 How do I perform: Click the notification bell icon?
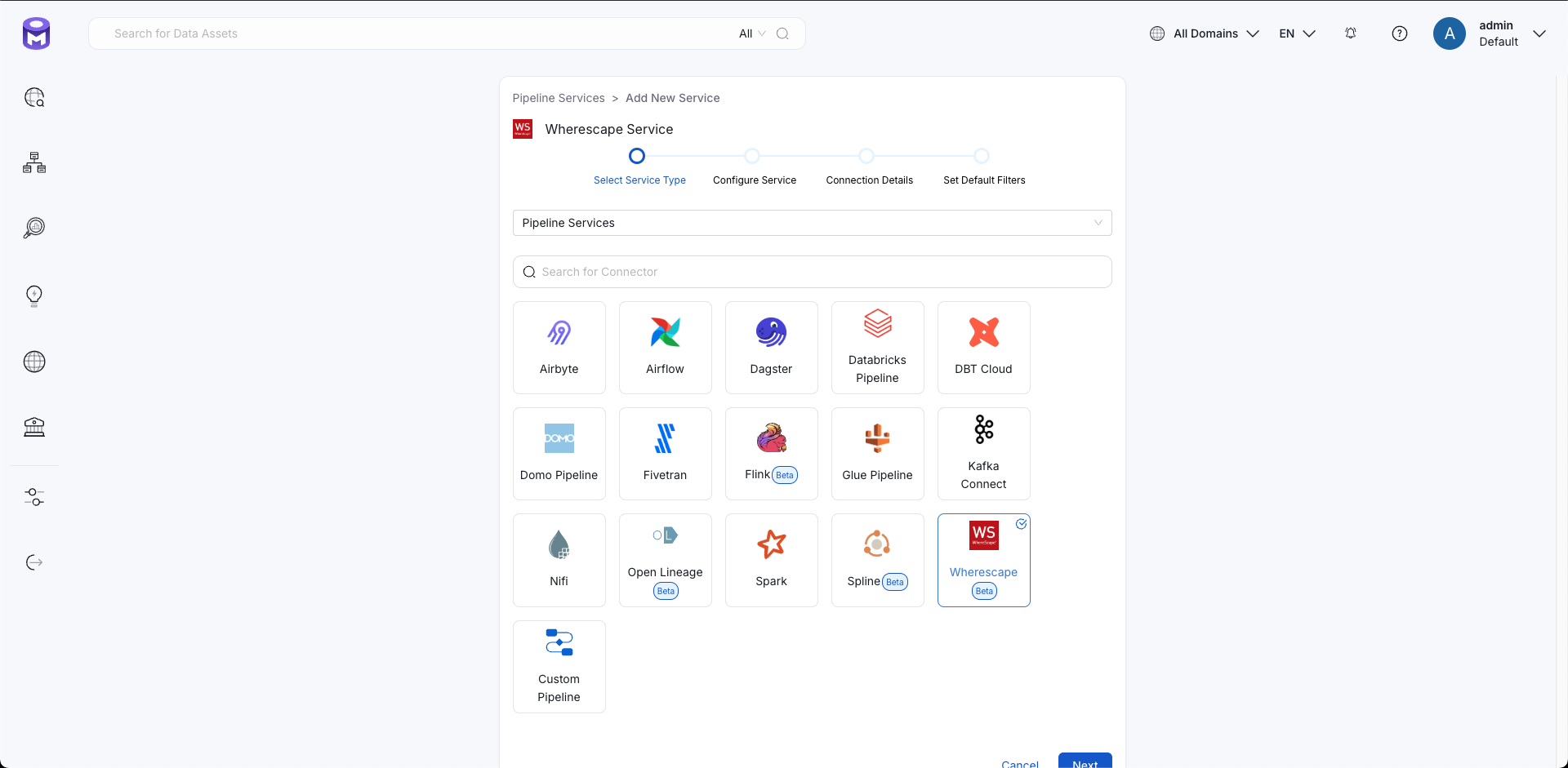coord(1351,33)
